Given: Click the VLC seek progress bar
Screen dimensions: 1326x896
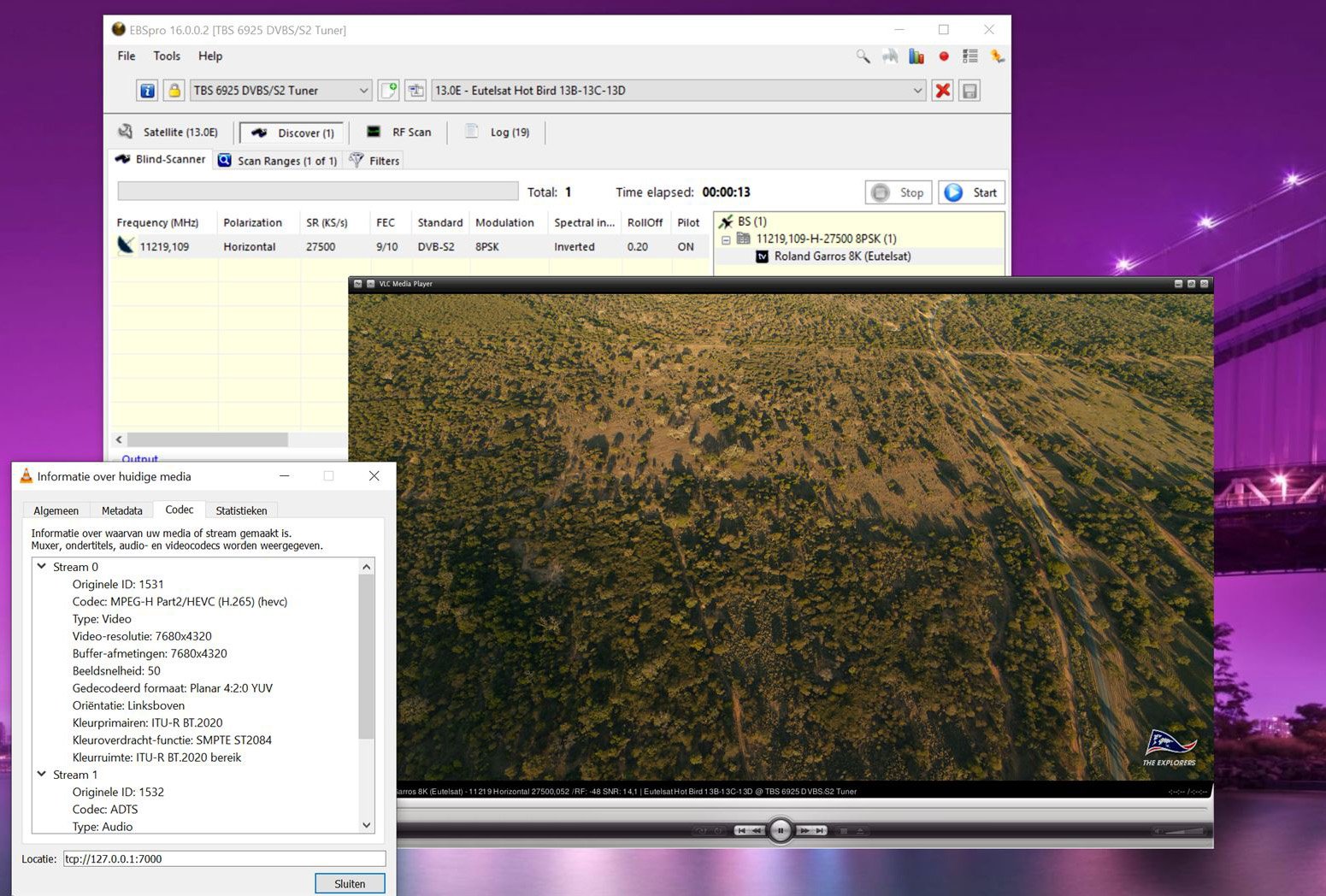Looking at the screenshot, I should (x=804, y=808).
